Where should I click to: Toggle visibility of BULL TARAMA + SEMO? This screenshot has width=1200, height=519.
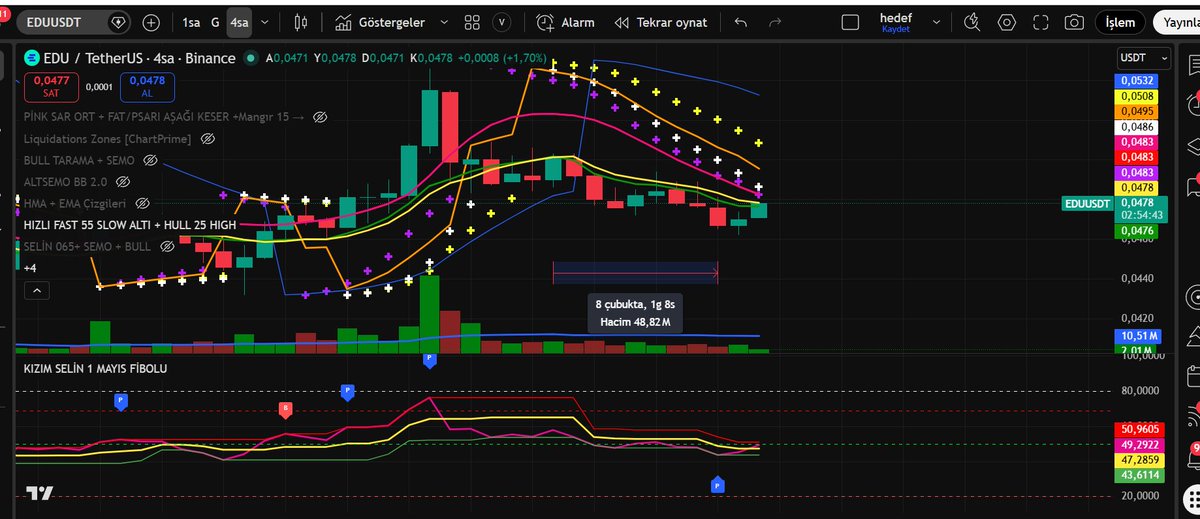pos(151,160)
